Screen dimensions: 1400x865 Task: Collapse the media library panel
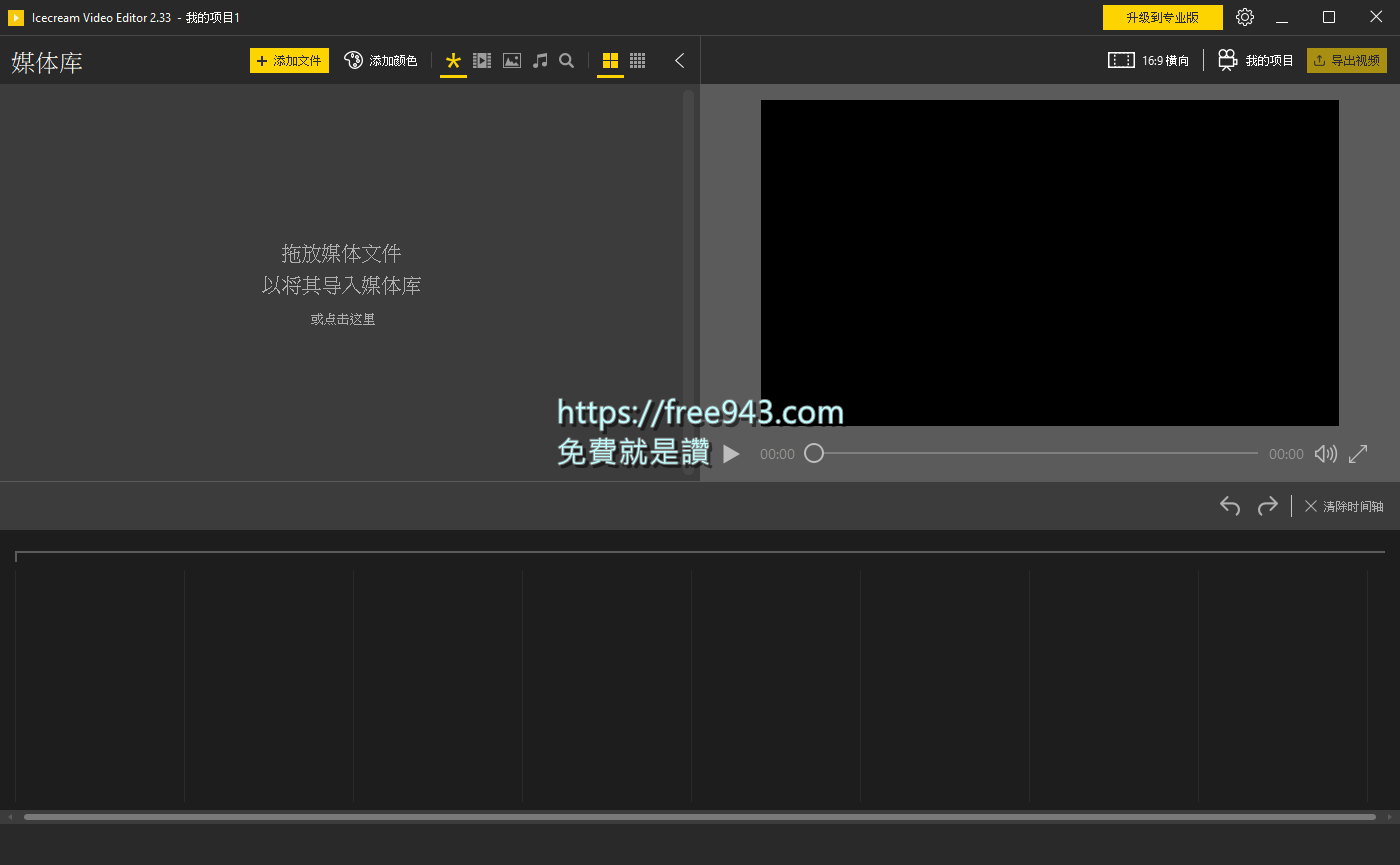pos(679,60)
